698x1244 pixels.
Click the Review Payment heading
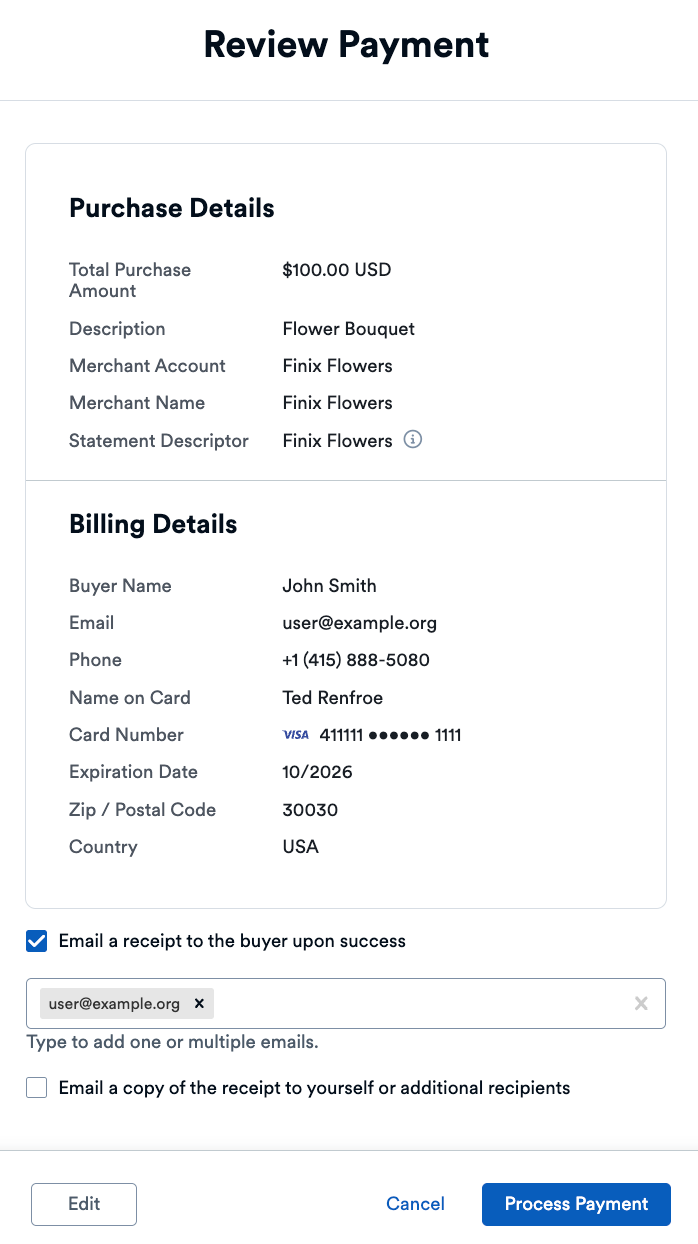[347, 45]
